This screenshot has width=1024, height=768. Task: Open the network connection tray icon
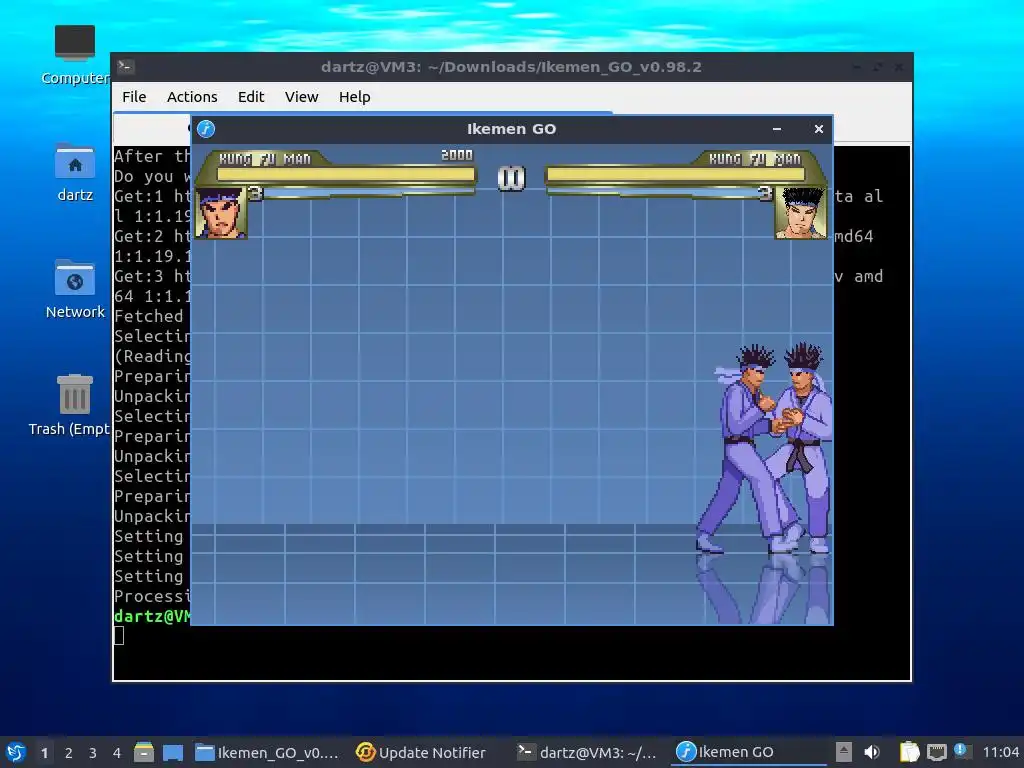tap(936, 752)
